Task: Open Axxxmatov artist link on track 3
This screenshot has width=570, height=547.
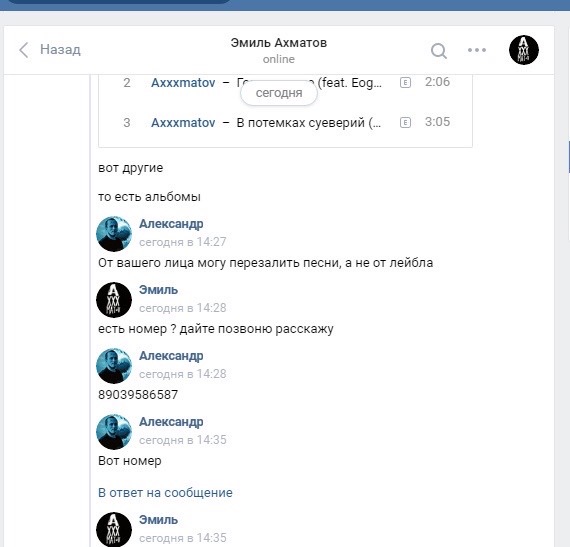Action: [183, 123]
